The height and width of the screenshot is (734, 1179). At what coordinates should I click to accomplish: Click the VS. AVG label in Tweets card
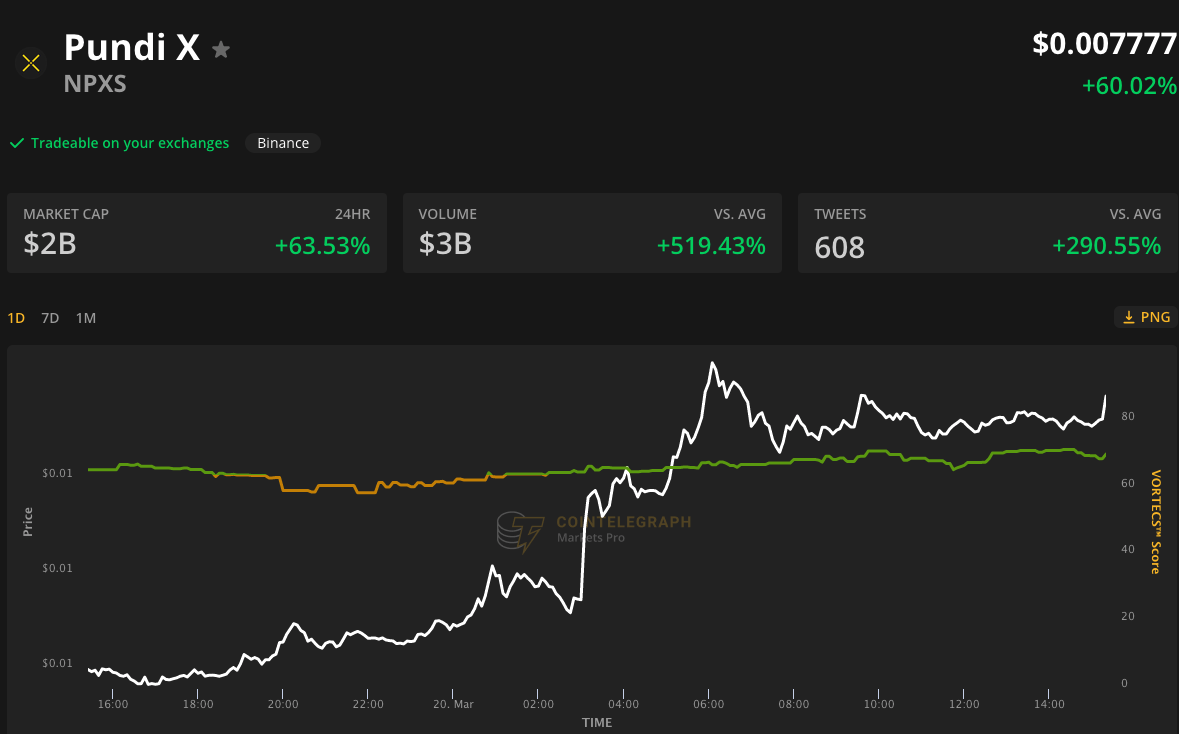[x=1135, y=214]
